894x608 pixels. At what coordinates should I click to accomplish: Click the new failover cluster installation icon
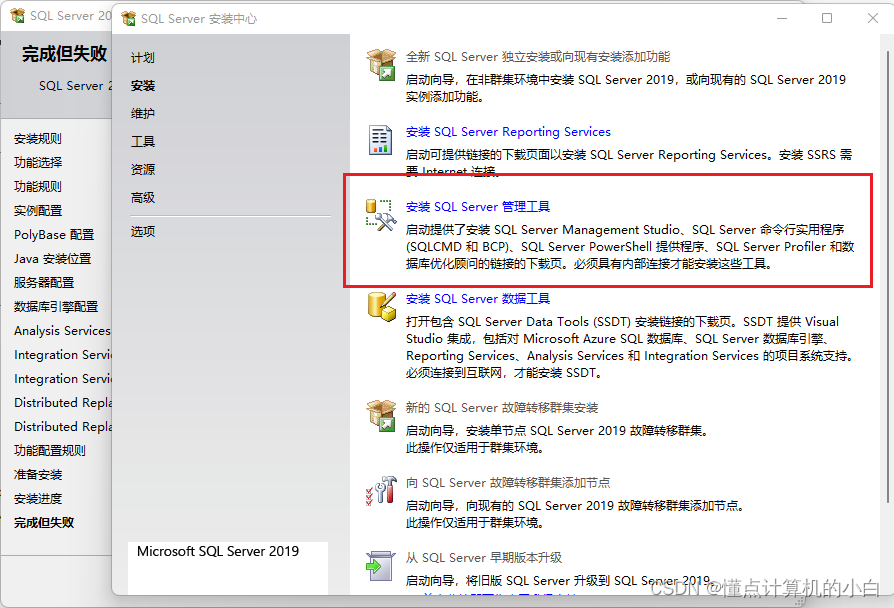tap(381, 416)
